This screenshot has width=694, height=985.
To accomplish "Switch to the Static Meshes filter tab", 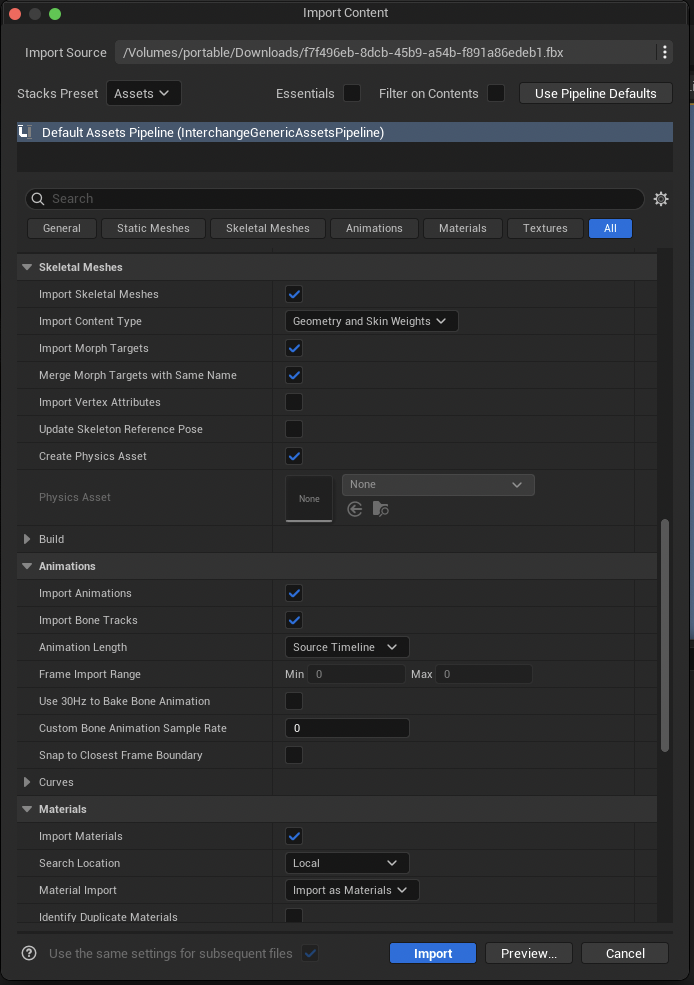I will pyautogui.click(x=153, y=228).
